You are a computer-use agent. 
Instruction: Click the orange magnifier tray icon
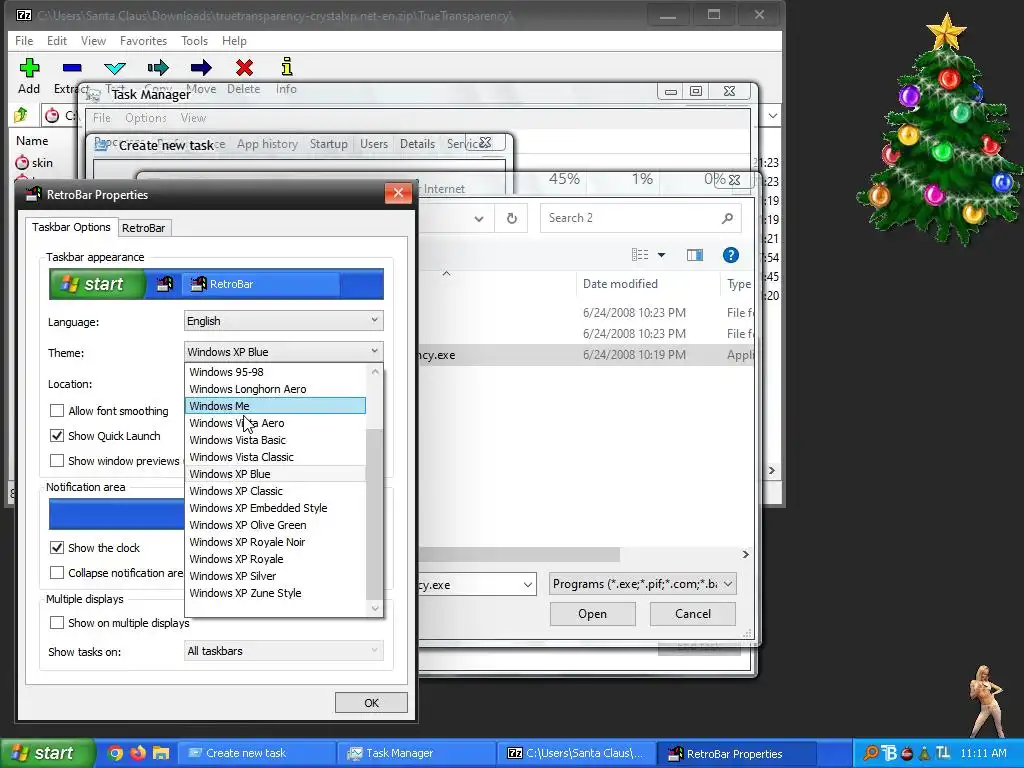[871, 753]
